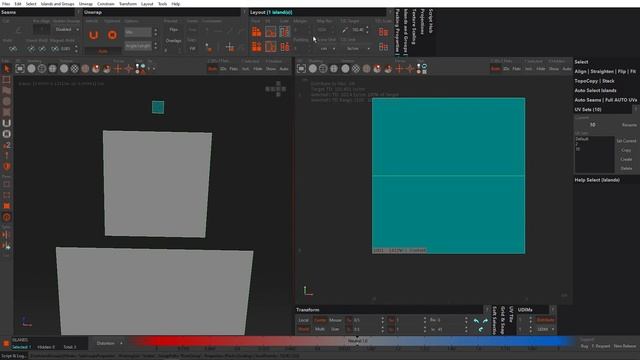
Task: Click Distribute in the UDIMs panel
Action: click(545, 320)
